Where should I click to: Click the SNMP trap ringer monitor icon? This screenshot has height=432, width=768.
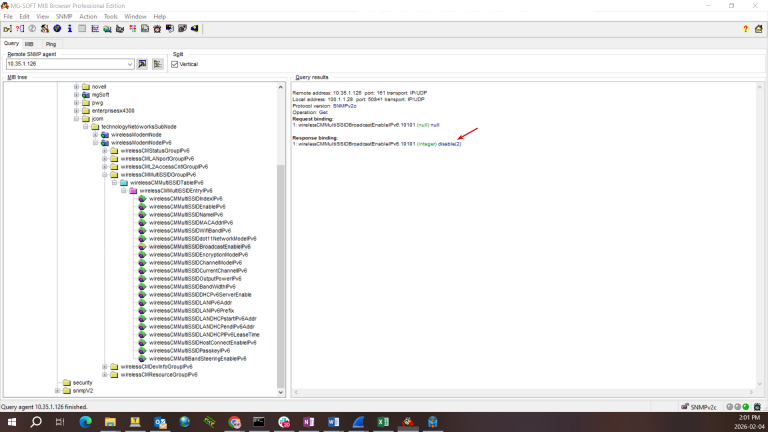(170, 29)
